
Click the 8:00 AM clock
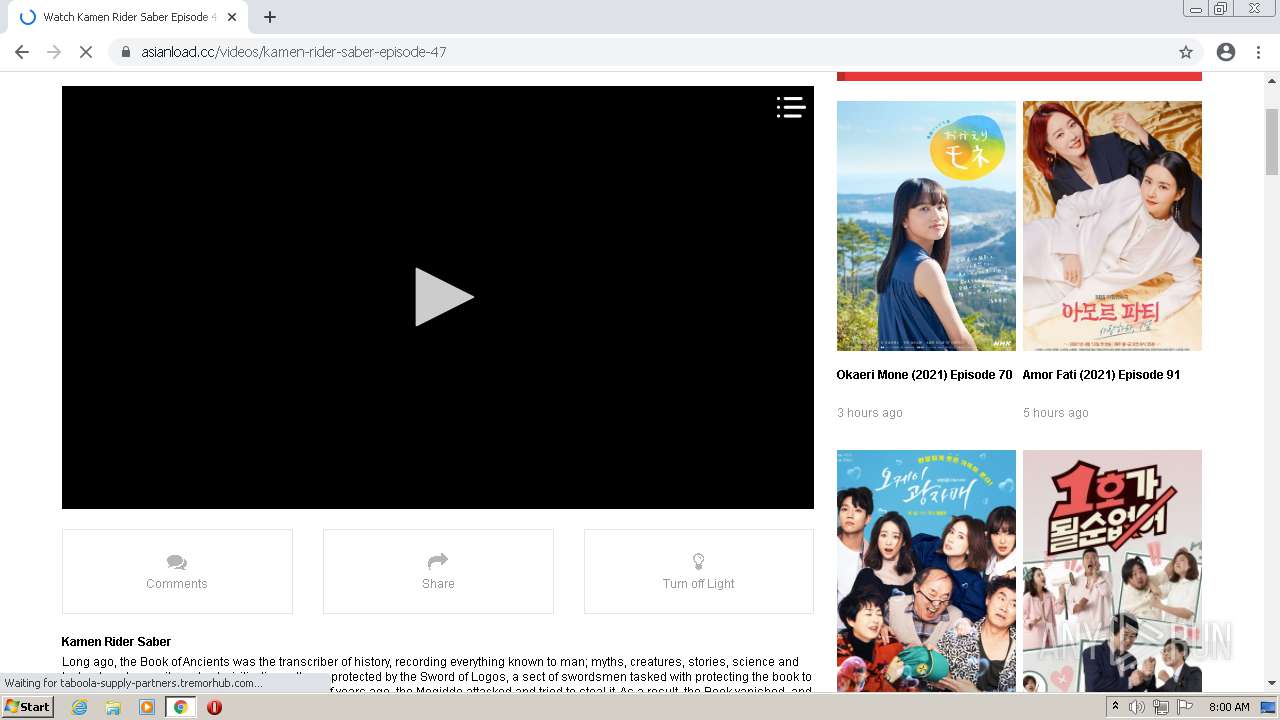(x=1229, y=707)
